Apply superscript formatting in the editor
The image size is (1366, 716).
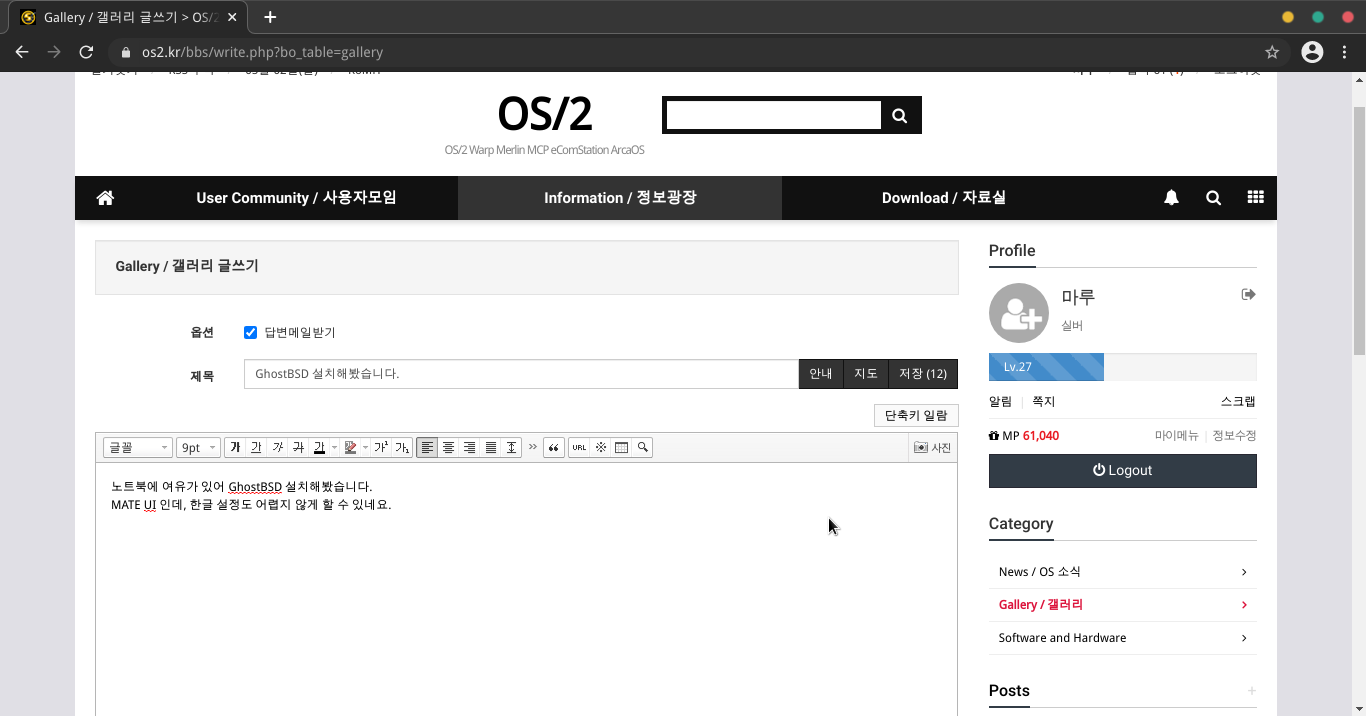(x=381, y=447)
